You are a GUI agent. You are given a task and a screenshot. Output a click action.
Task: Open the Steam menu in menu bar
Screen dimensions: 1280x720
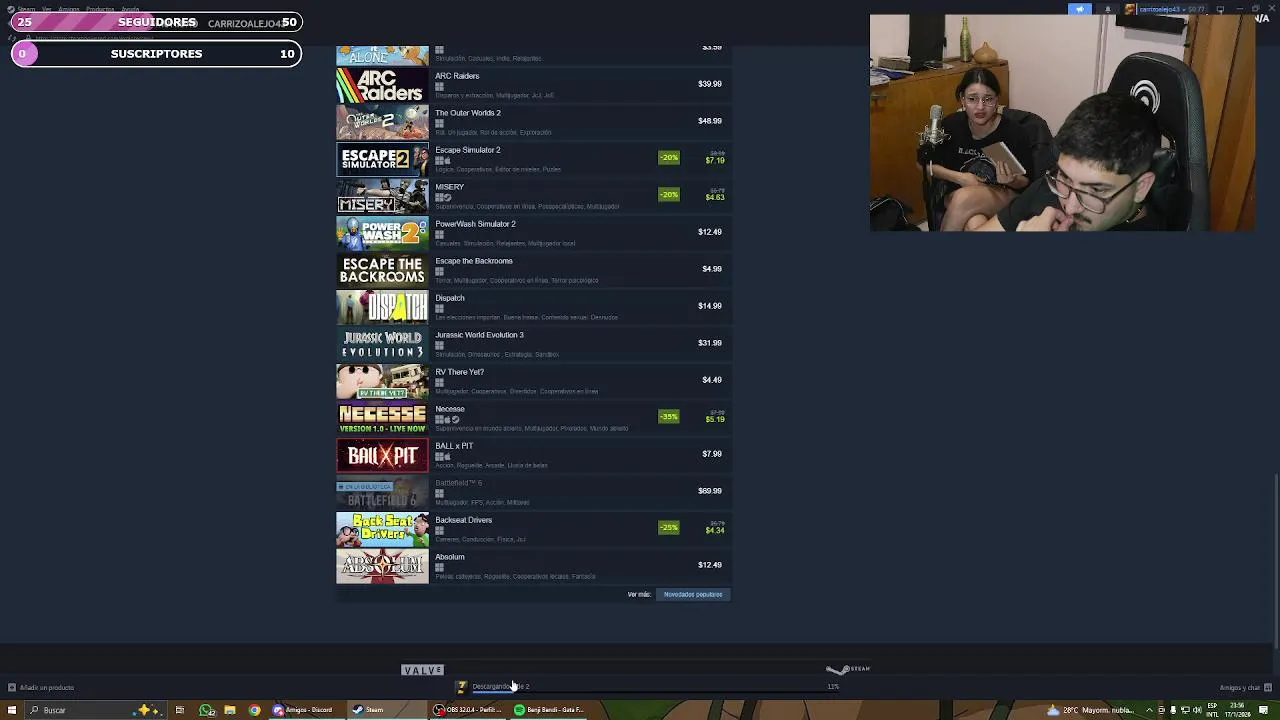click(x=26, y=9)
